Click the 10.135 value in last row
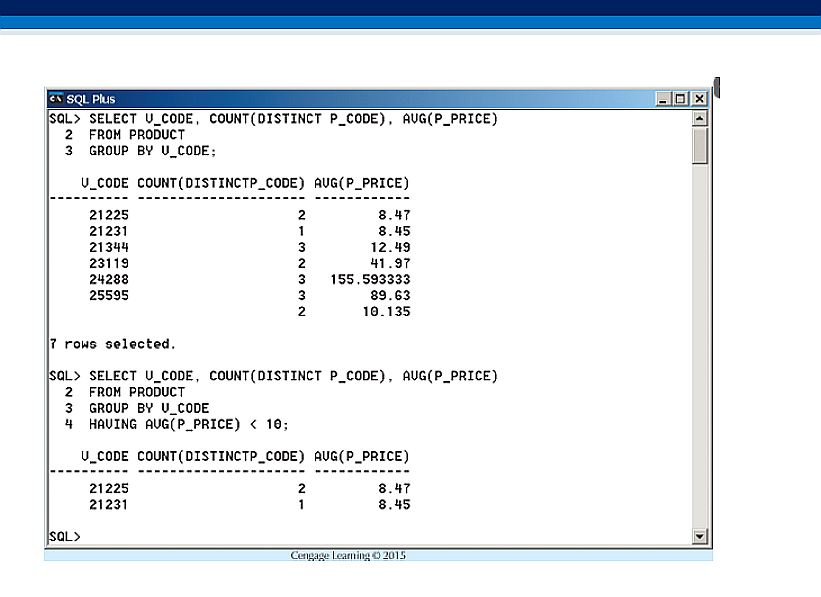 [388, 312]
